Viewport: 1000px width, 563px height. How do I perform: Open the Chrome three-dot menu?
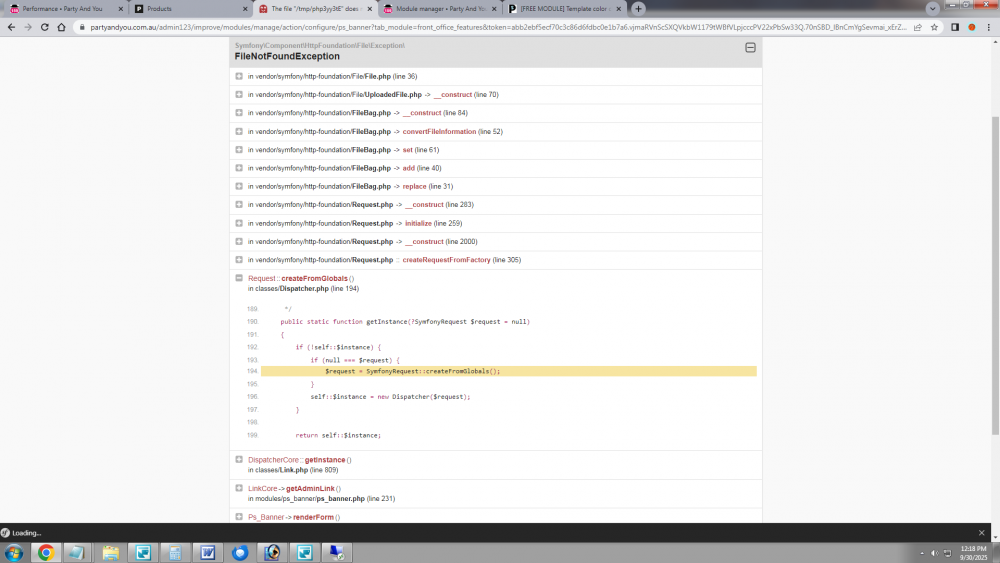(989, 27)
